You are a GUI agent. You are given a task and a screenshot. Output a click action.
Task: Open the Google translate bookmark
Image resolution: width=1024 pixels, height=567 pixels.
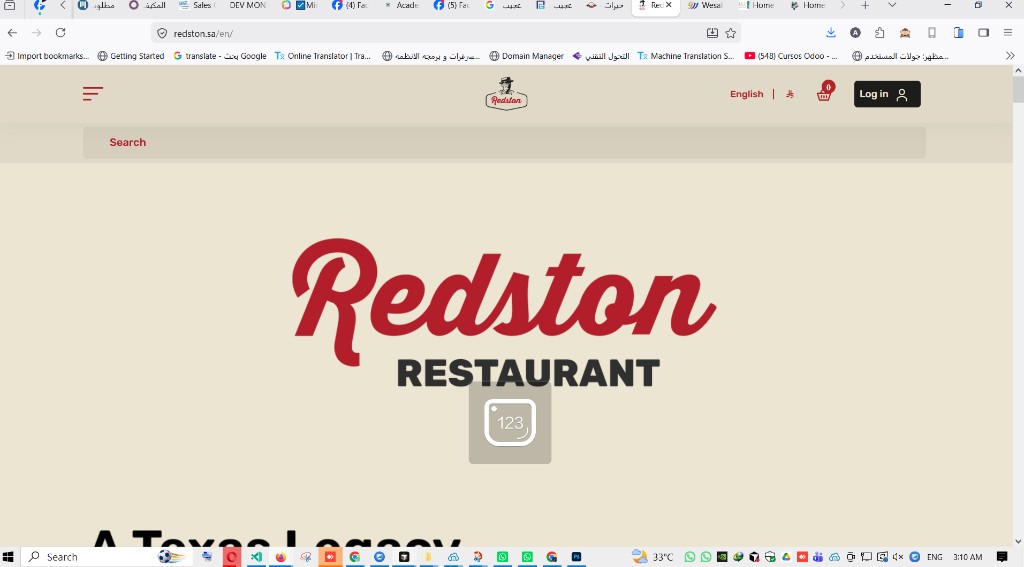tap(220, 56)
